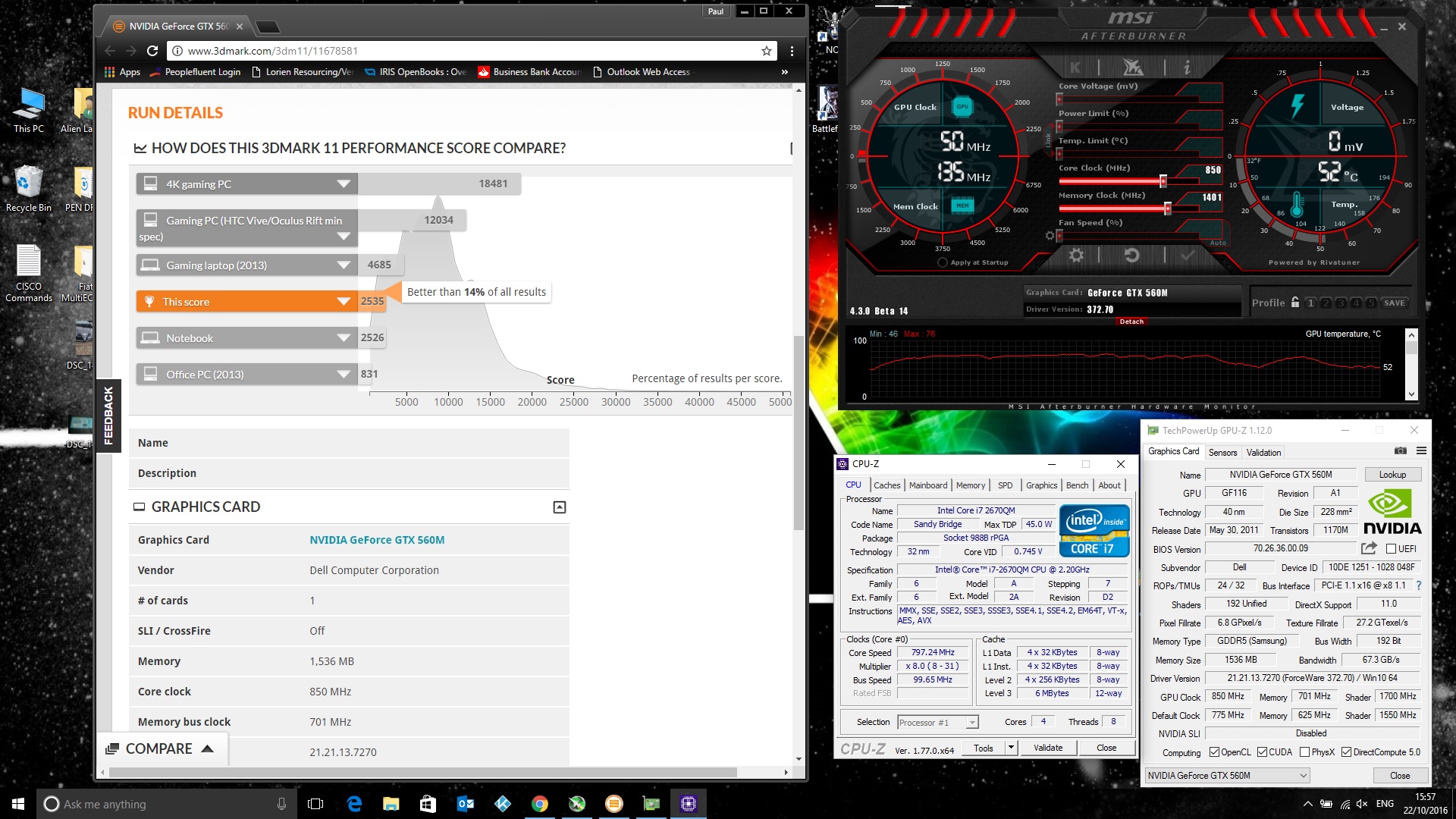Screen dimensions: 1456x819
Task: Open fan speed settings gear beside Fan Speed slider
Action: pos(1050,236)
